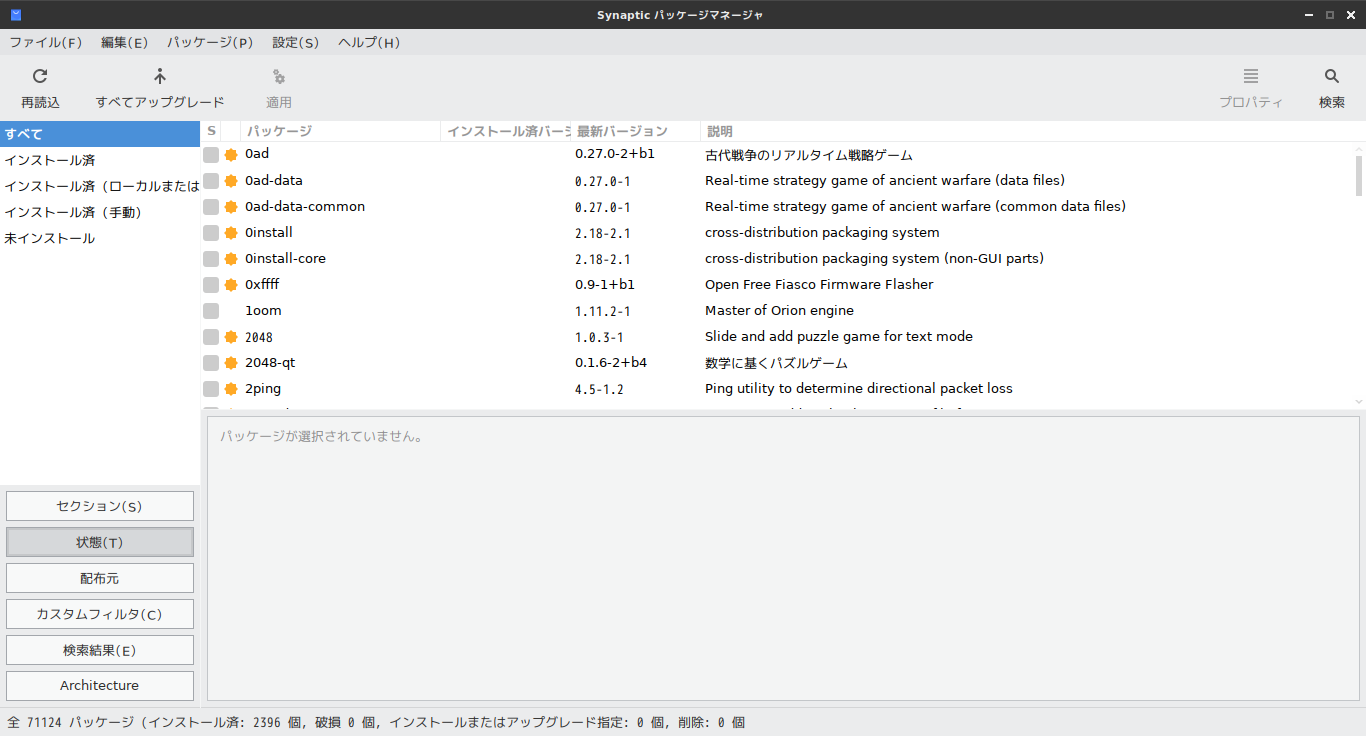Click description 'Master of Orion engine'
The height and width of the screenshot is (736, 1366).
tap(779, 311)
